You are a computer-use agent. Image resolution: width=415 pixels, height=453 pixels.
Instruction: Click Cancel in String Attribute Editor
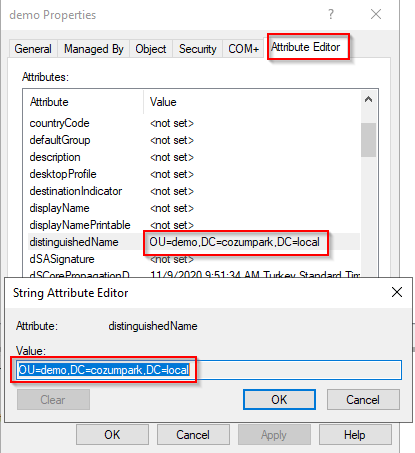[x=363, y=400]
